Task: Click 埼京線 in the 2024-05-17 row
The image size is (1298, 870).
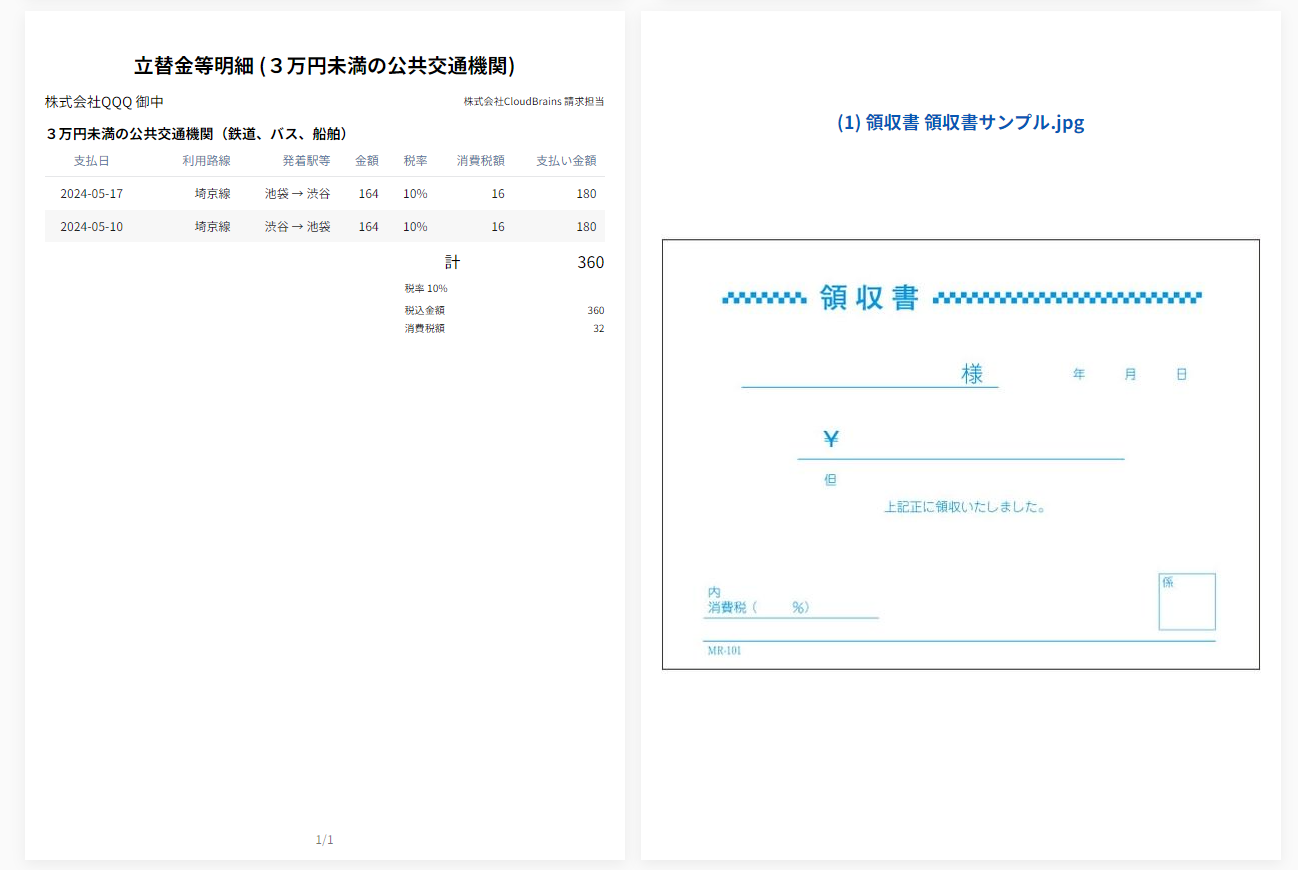Action: click(x=212, y=193)
